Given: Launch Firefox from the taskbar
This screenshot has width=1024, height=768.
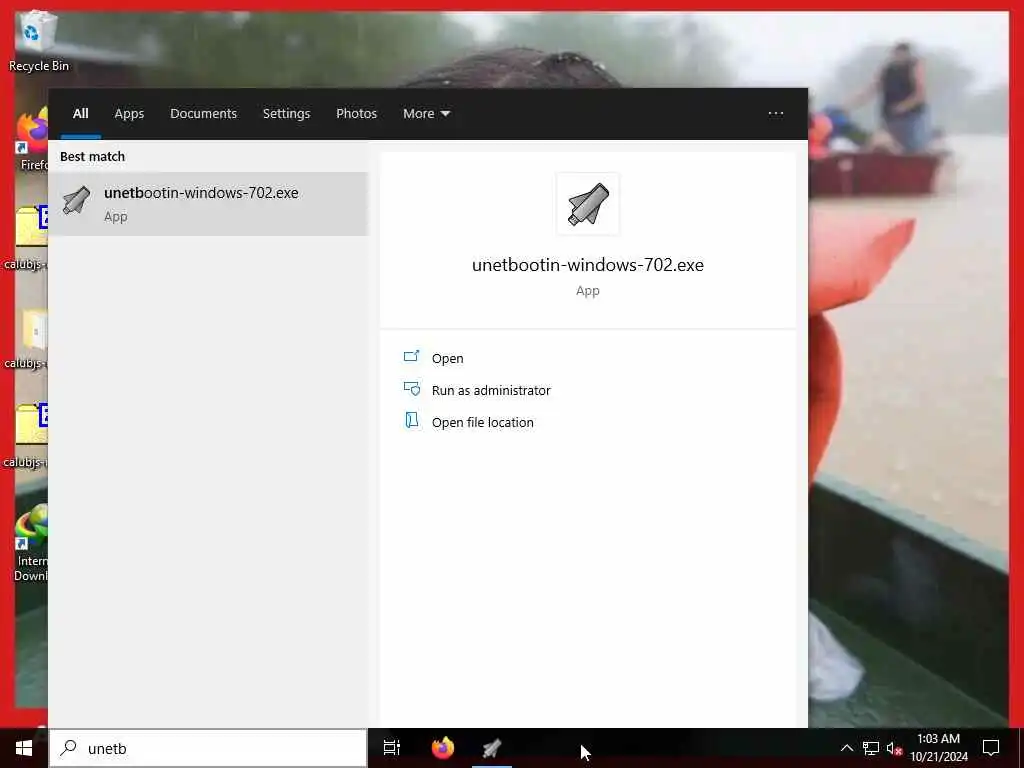Looking at the screenshot, I should [442, 748].
